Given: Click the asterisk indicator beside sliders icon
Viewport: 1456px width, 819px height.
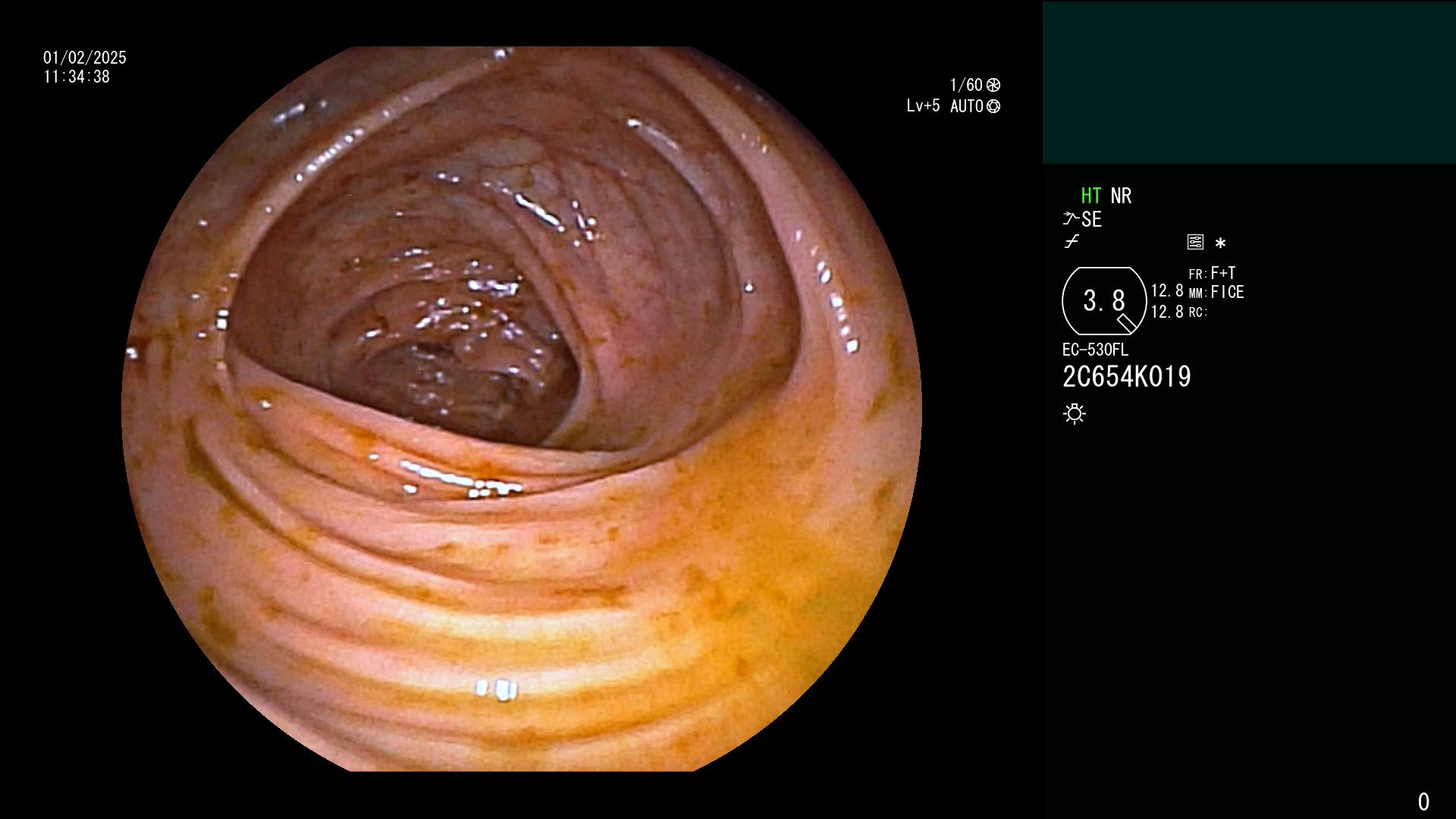Looking at the screenshot, I should (x=1220, y=243).
